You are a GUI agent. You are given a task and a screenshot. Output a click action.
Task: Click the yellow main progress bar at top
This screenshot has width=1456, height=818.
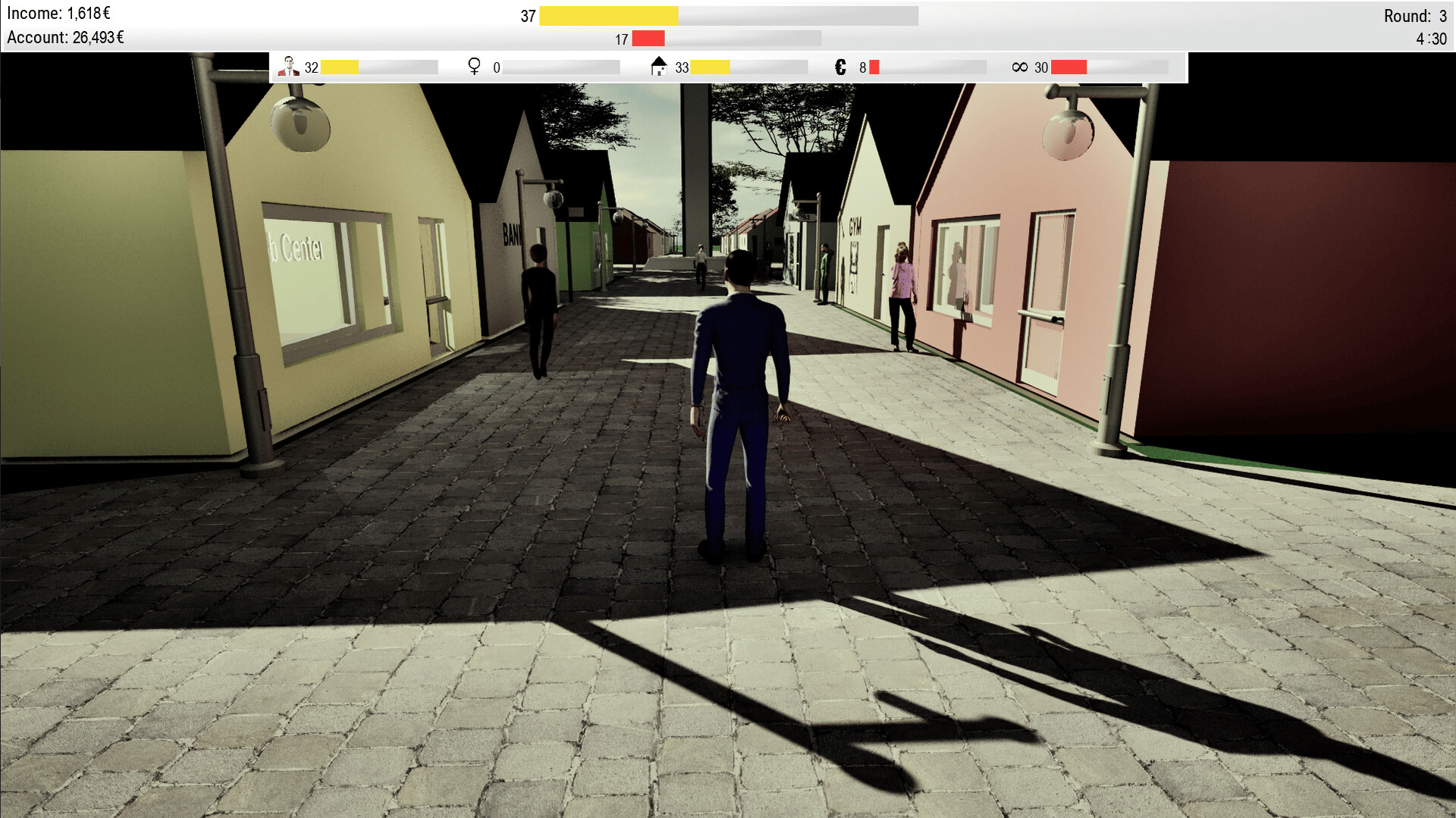(x=728, y=16)
